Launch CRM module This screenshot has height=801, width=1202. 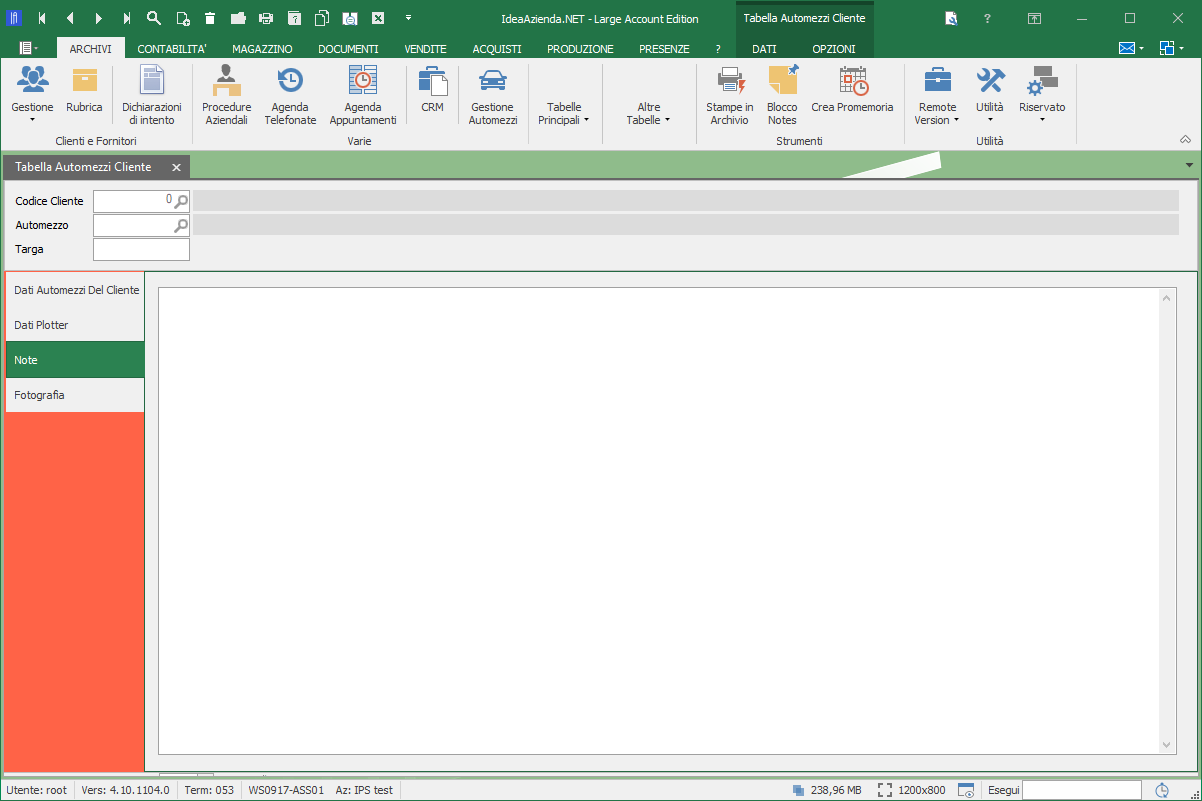pyautogui.click(x=432, y=89)
